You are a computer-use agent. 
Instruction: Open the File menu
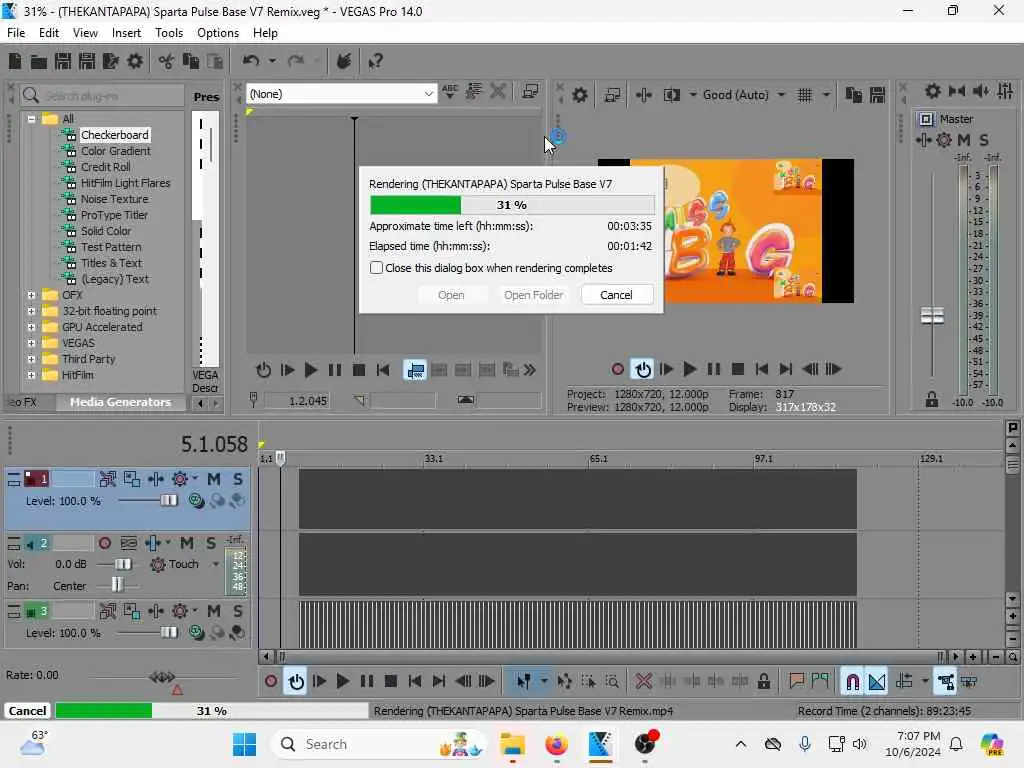tap(16, 33)
